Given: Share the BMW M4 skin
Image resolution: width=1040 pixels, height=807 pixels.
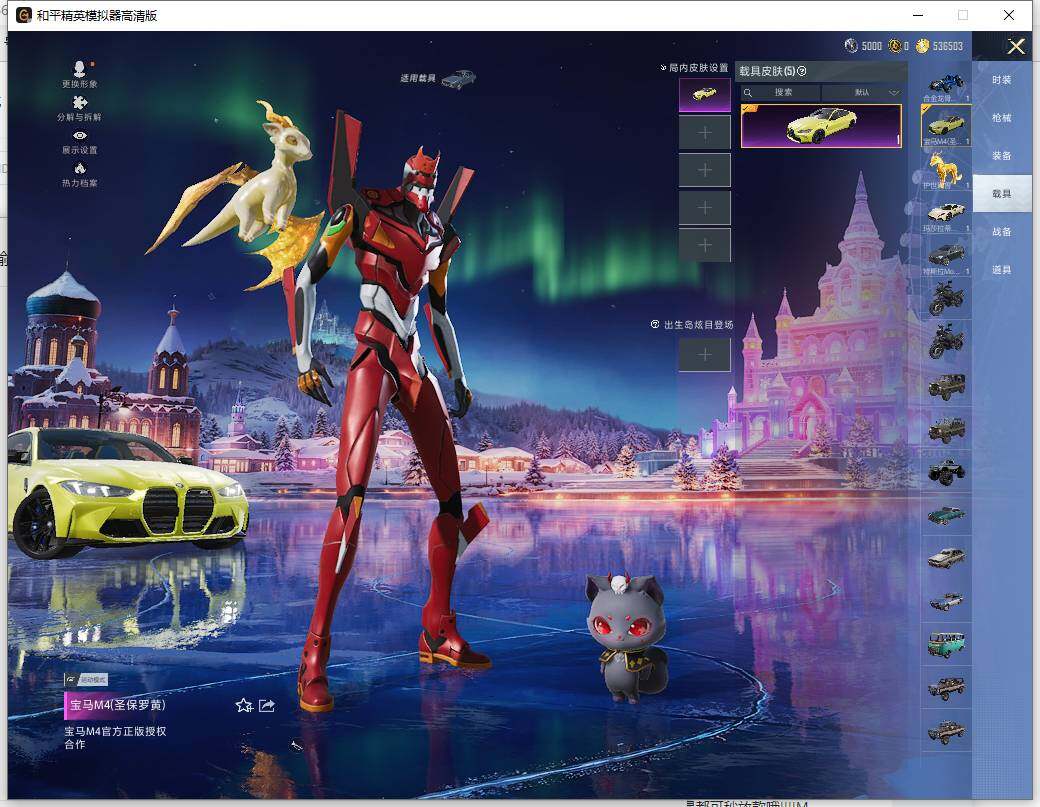Looking at the screenshot, I should point(267,706).
